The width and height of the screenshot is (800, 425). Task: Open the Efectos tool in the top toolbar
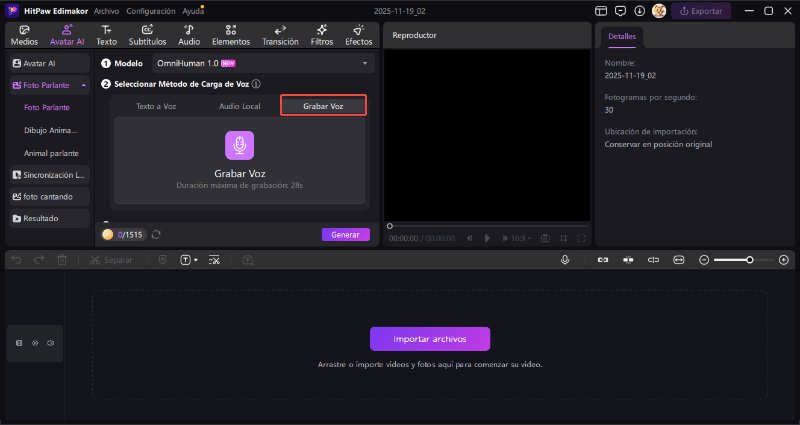click(358, 36)
